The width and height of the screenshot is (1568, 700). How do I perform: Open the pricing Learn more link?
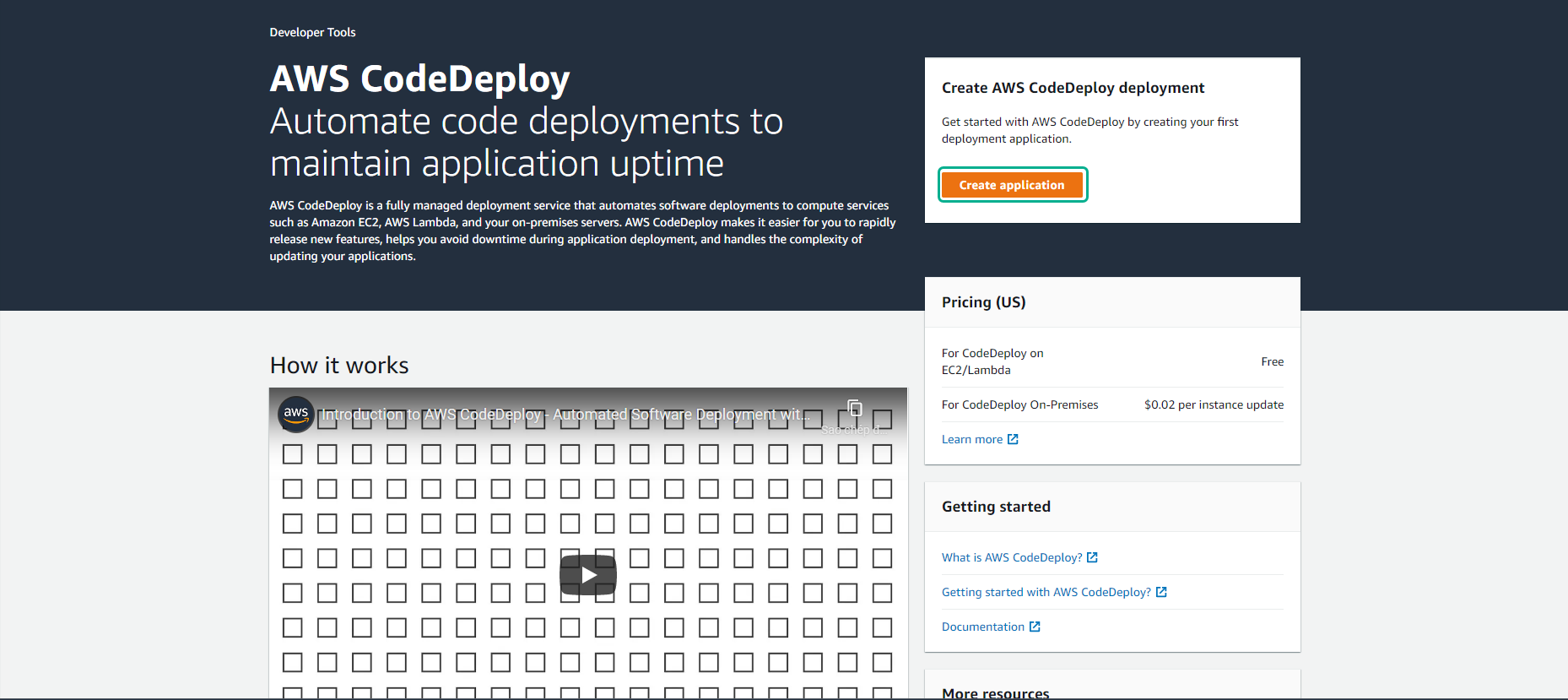coord(980,439)
